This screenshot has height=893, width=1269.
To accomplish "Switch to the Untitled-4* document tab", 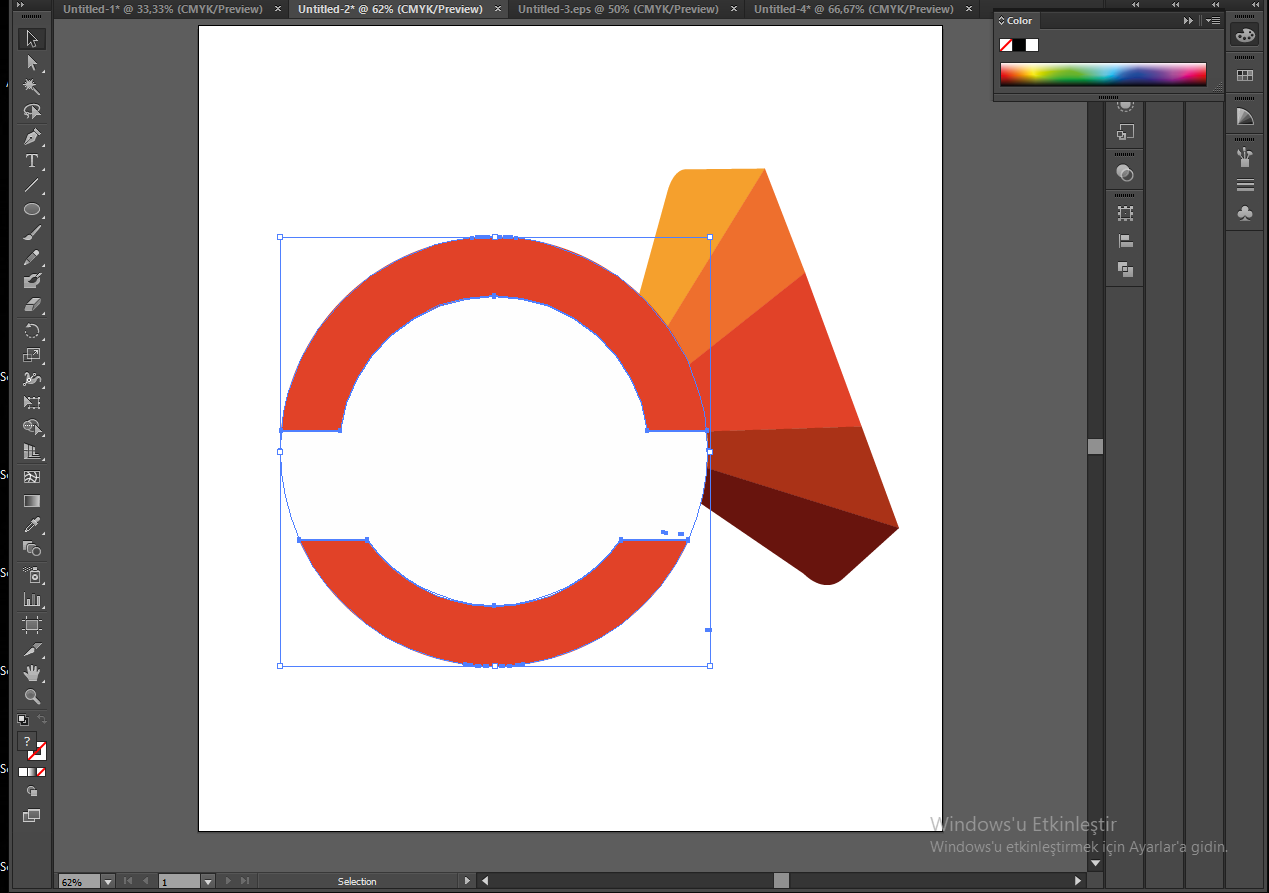I will pyautogui.click(x=854, y=9).
